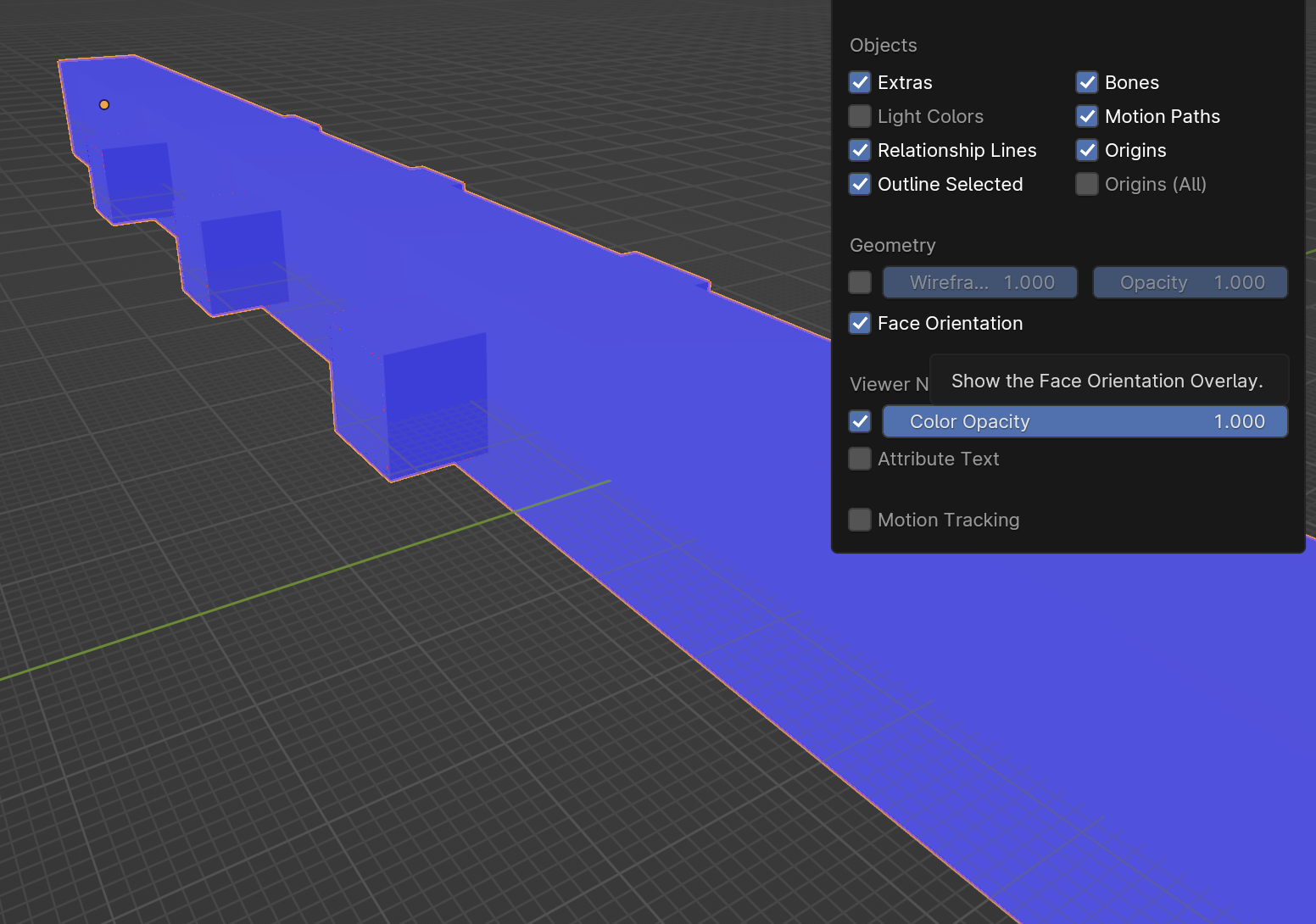Screen dimensions: 1316x924
Task: Enable the Attribute Text checkbox
Action: pyautogui.click(x=860, y=459)
